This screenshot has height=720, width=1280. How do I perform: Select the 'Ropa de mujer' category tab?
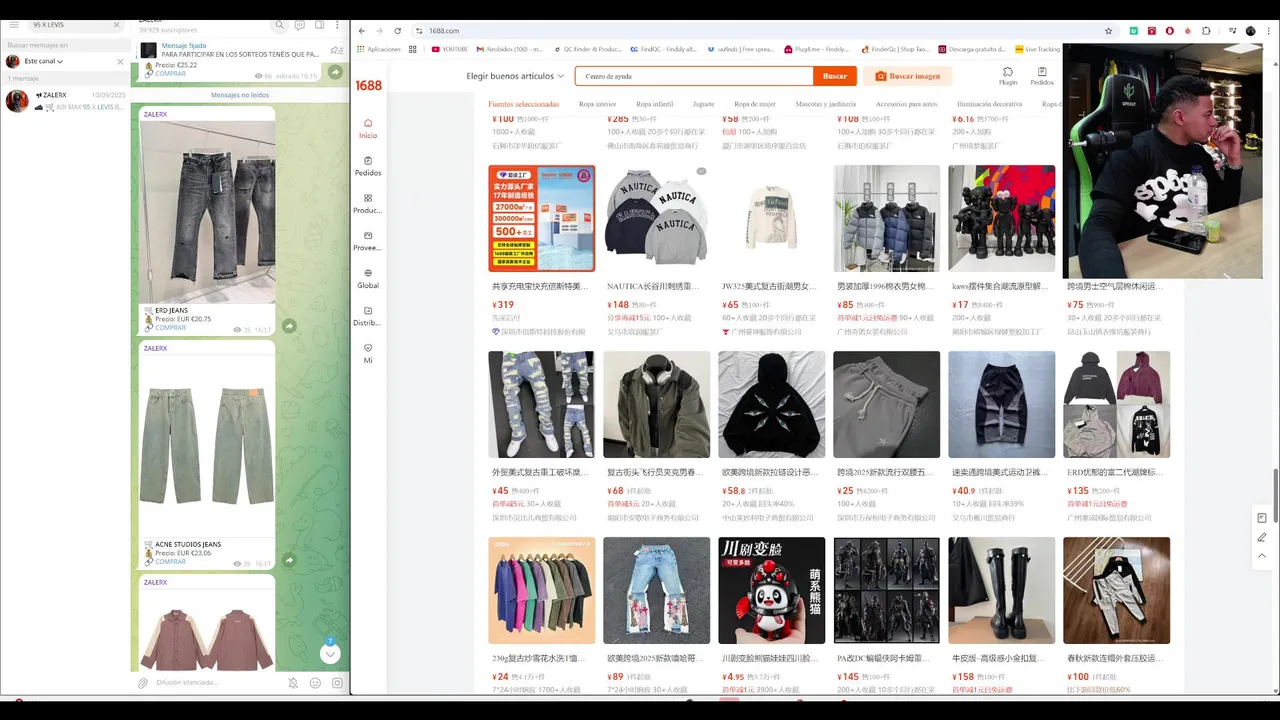(755, 104)
